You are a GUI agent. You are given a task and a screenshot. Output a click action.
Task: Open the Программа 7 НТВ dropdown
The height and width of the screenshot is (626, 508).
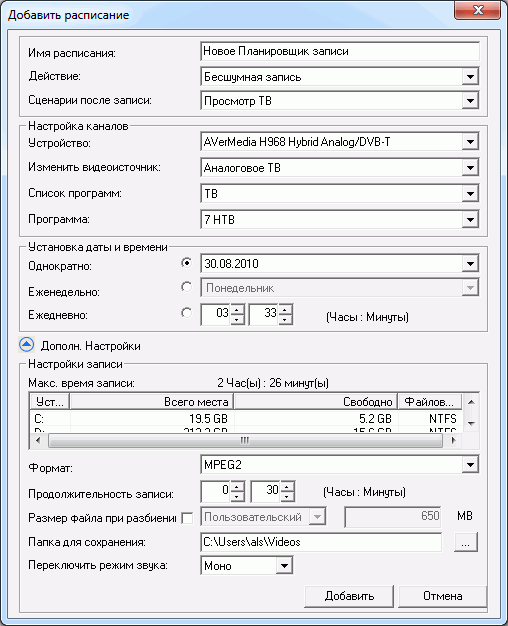(470, 219)
